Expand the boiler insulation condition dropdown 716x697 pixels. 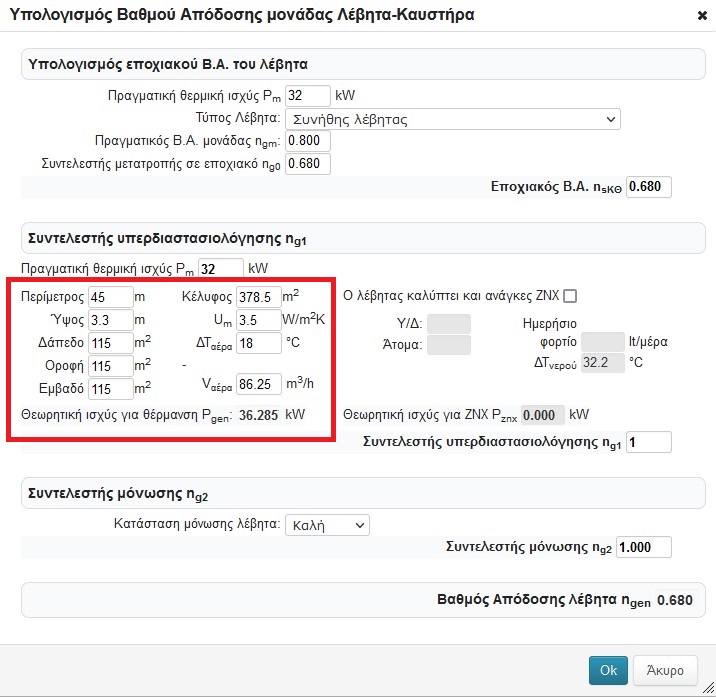point(327,525)
